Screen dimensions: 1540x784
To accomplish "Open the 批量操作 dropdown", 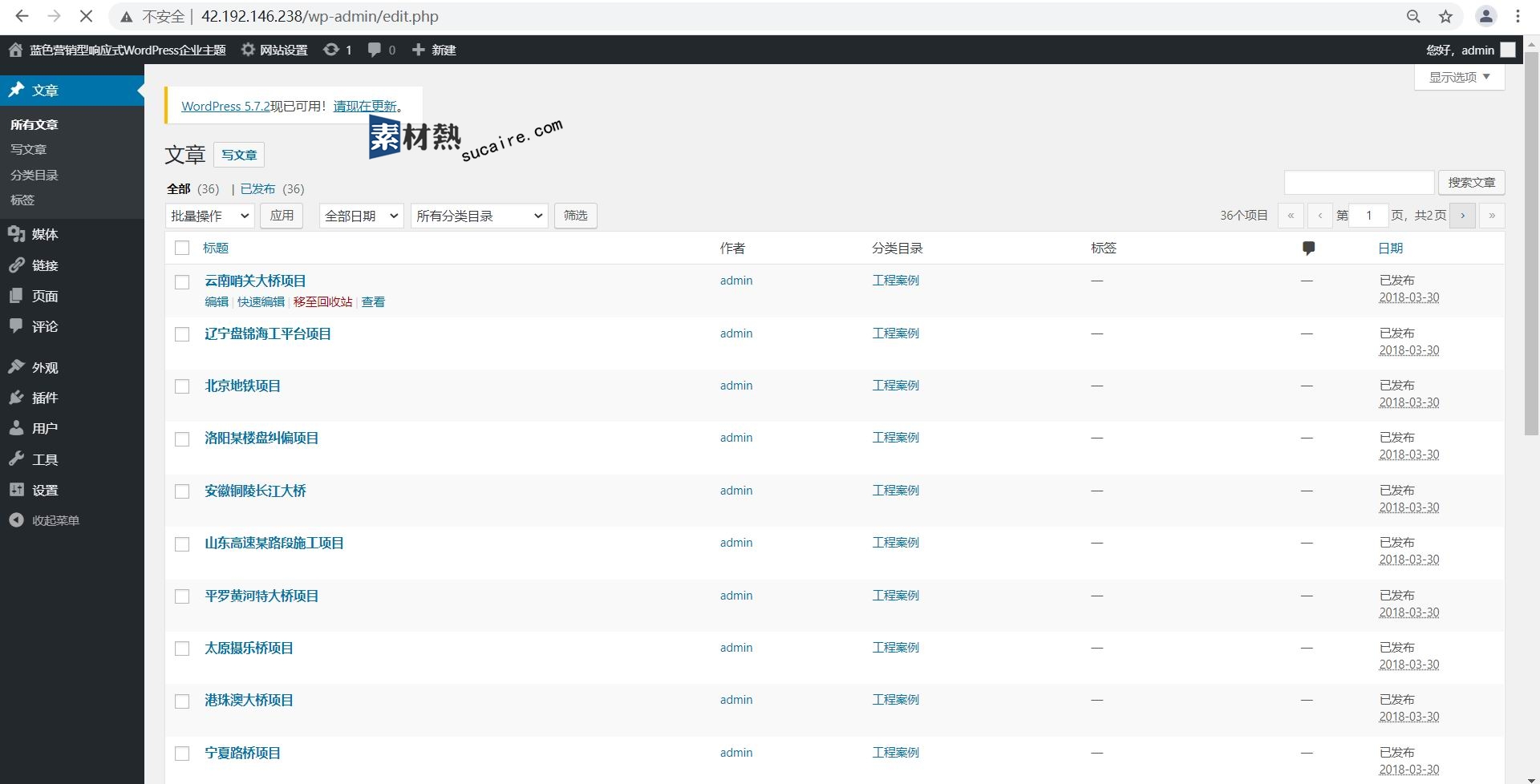I will (210, 216).
